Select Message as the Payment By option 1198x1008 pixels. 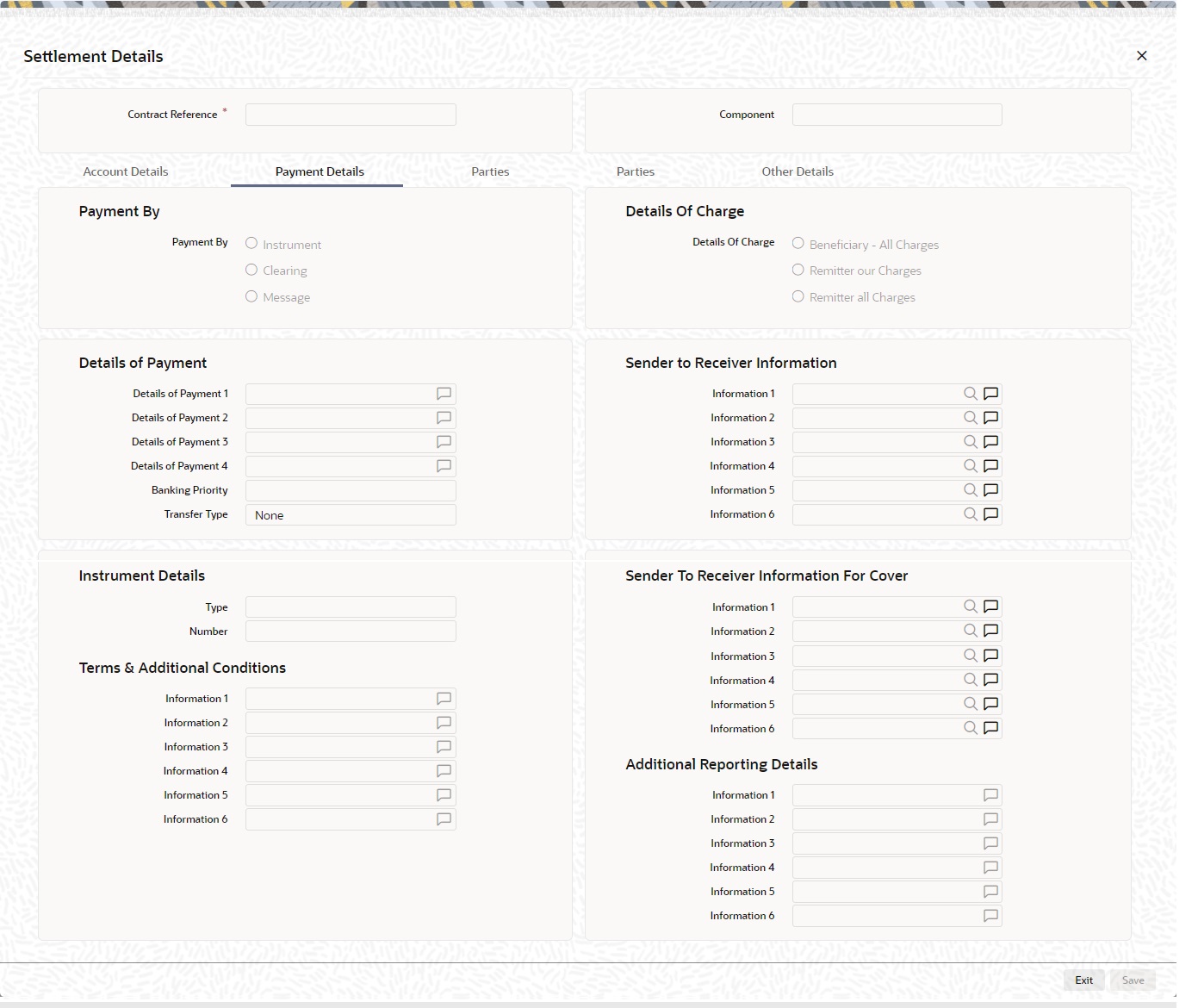[251, 296]
